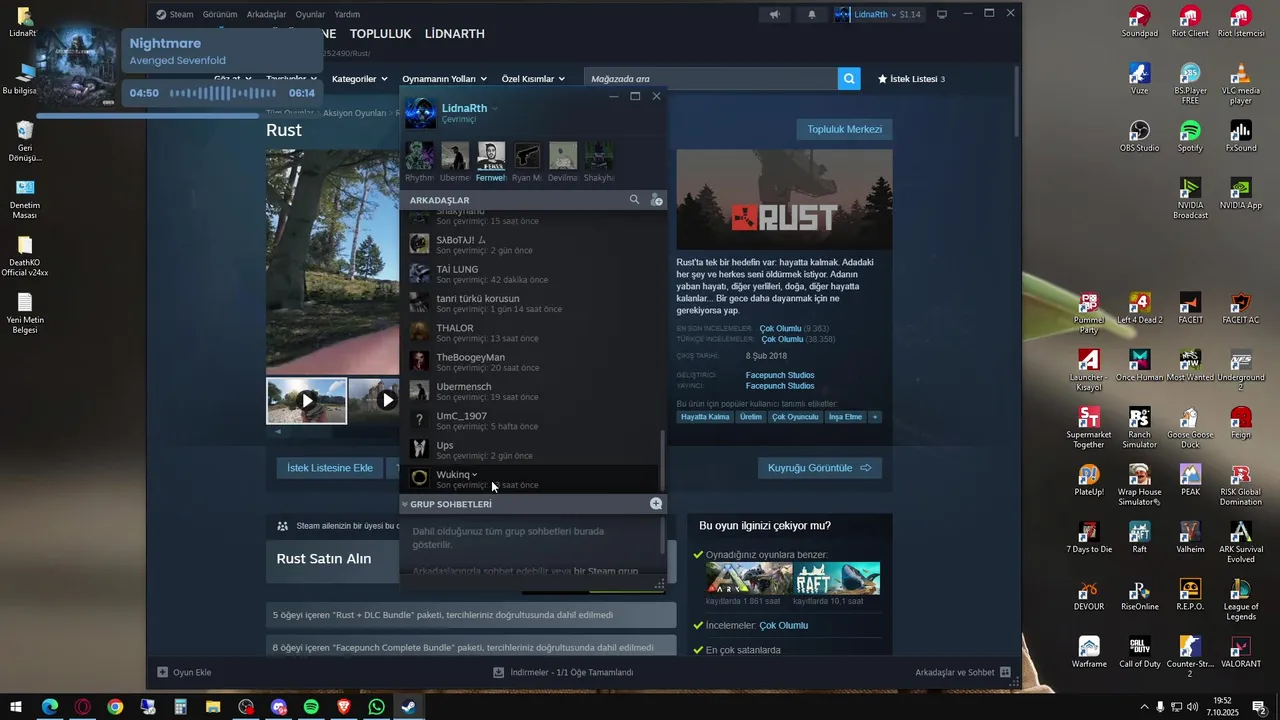The image size is (1280, 720).
Task: Open Rhythm's favorite friend avatar
Action: tap(420, 156)
